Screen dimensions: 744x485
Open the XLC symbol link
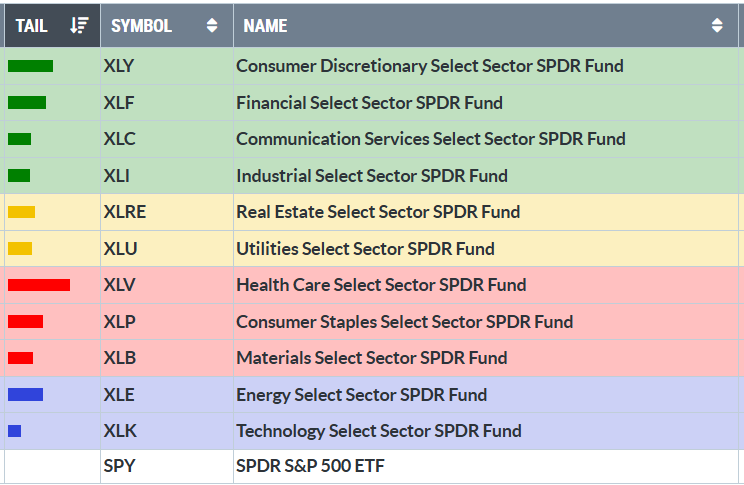119,139
